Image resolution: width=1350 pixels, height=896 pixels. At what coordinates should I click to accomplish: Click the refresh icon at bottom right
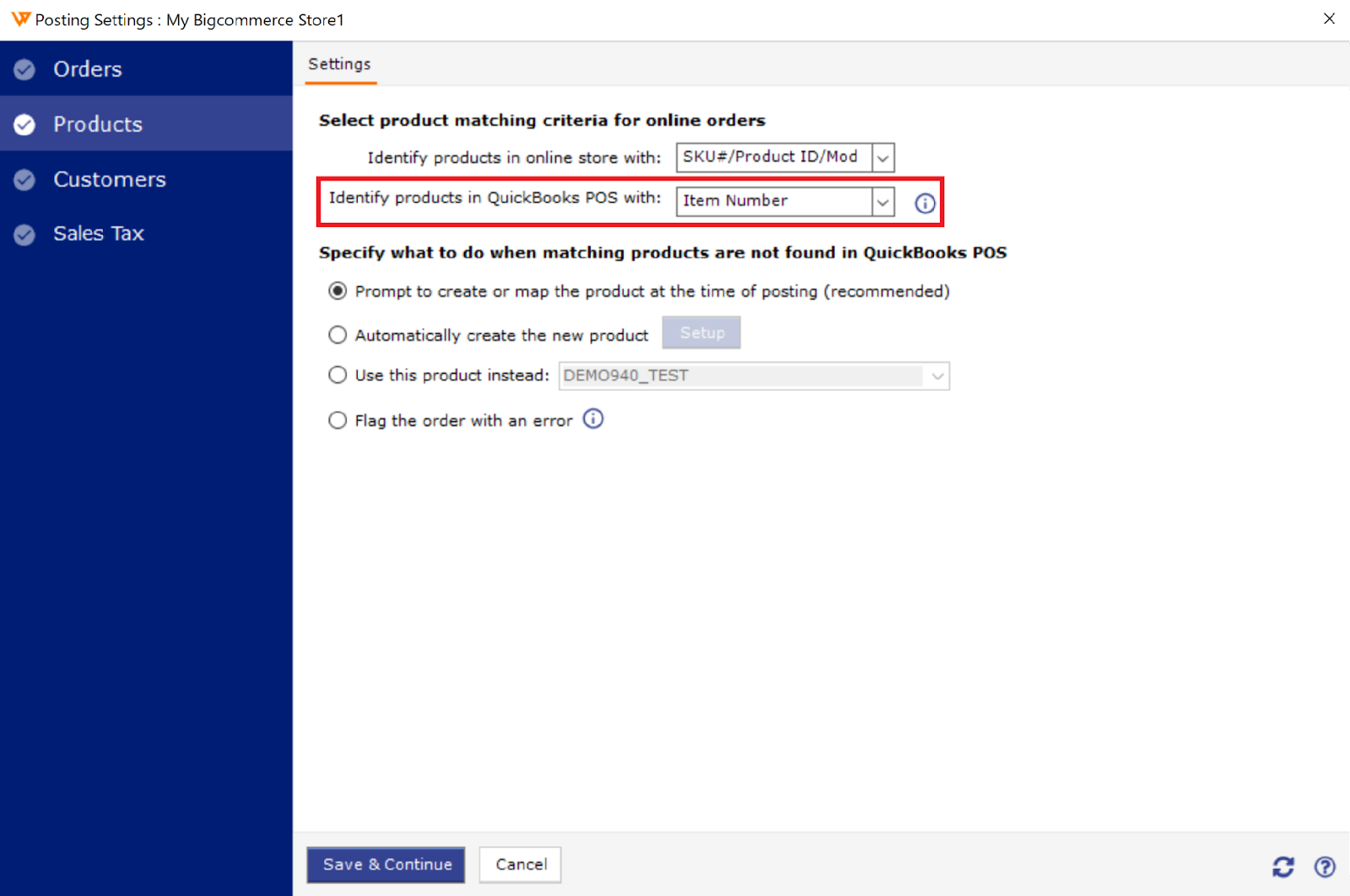click(x=1282, y=866)
